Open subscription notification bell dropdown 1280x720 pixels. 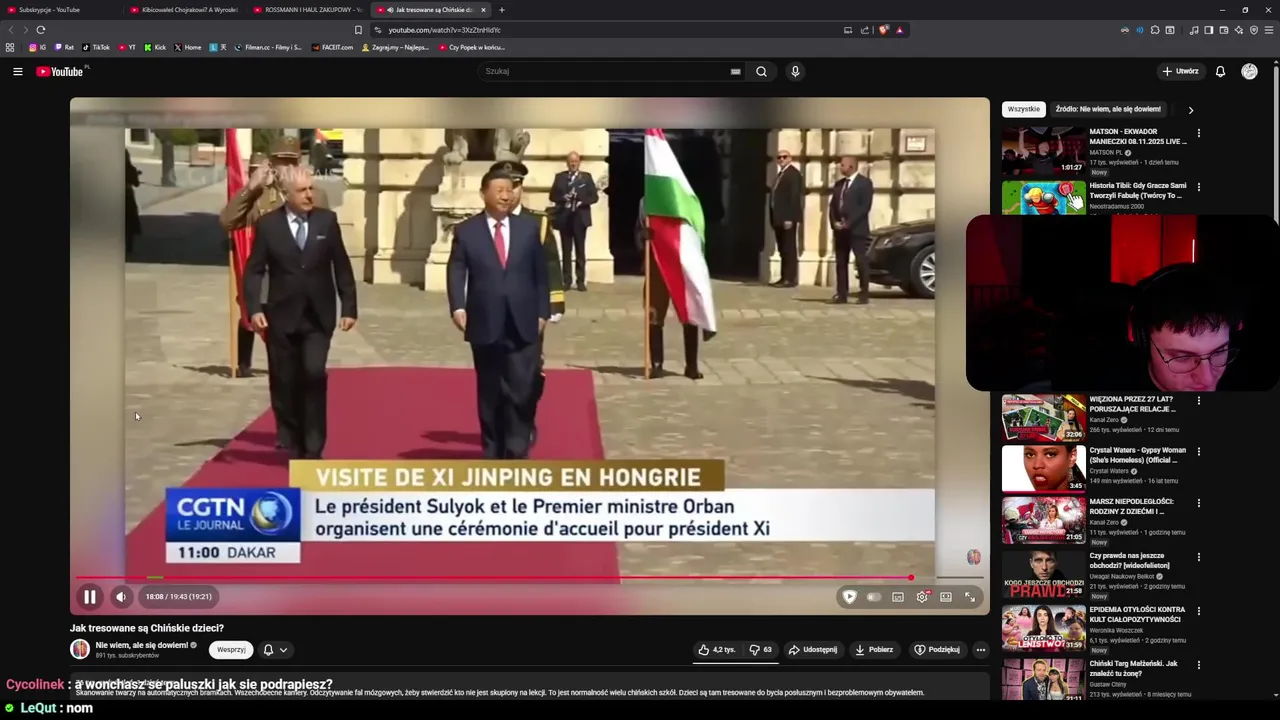275,650
